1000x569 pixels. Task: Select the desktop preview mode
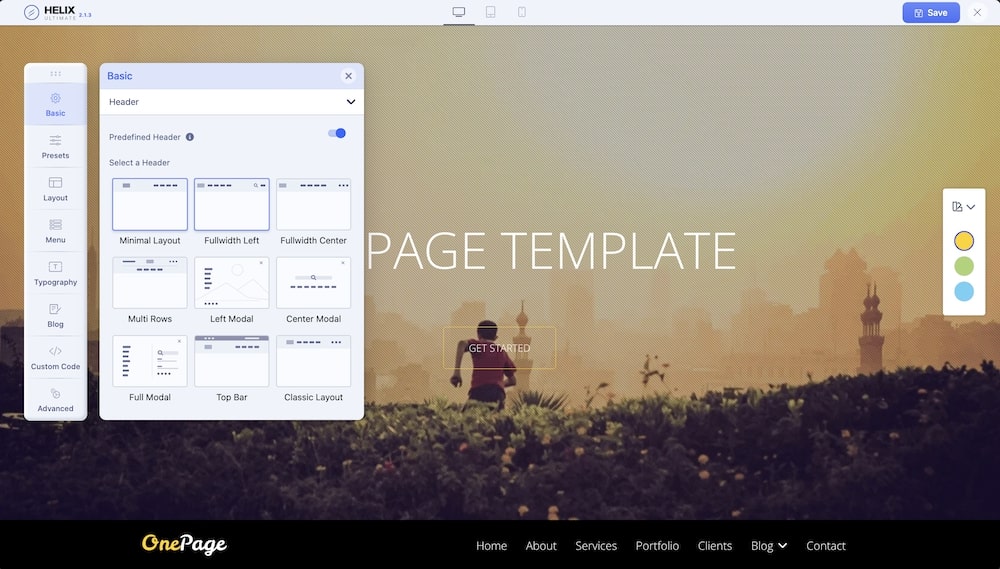click(459, 12)
